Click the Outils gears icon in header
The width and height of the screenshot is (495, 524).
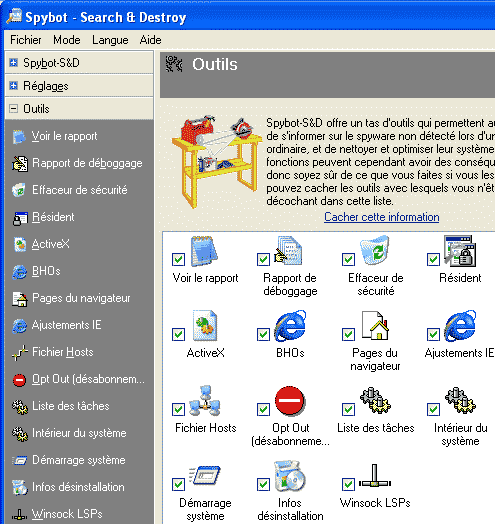coord(174,64)
